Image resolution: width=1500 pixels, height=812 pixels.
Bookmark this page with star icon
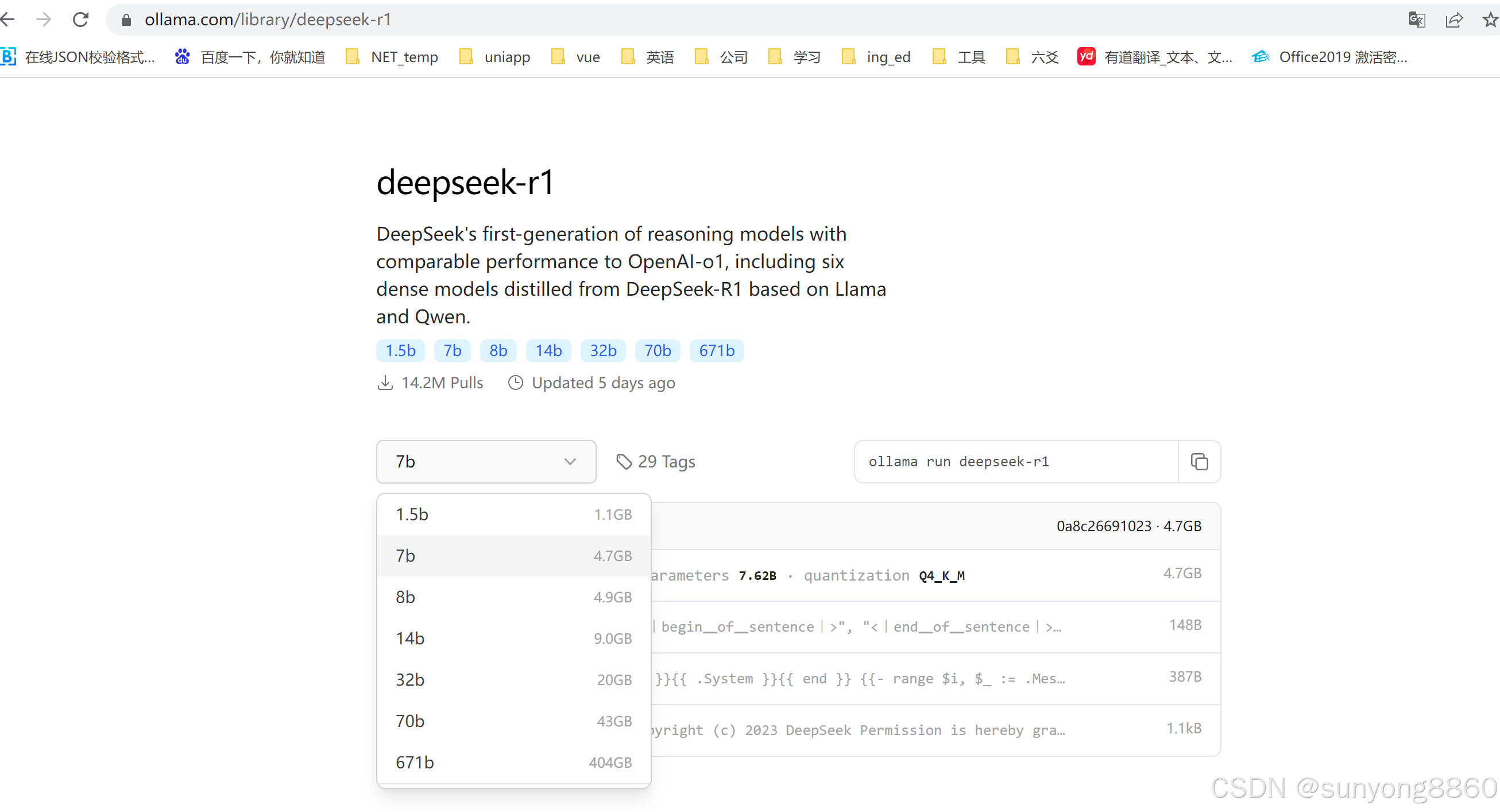pos(1490,20)
